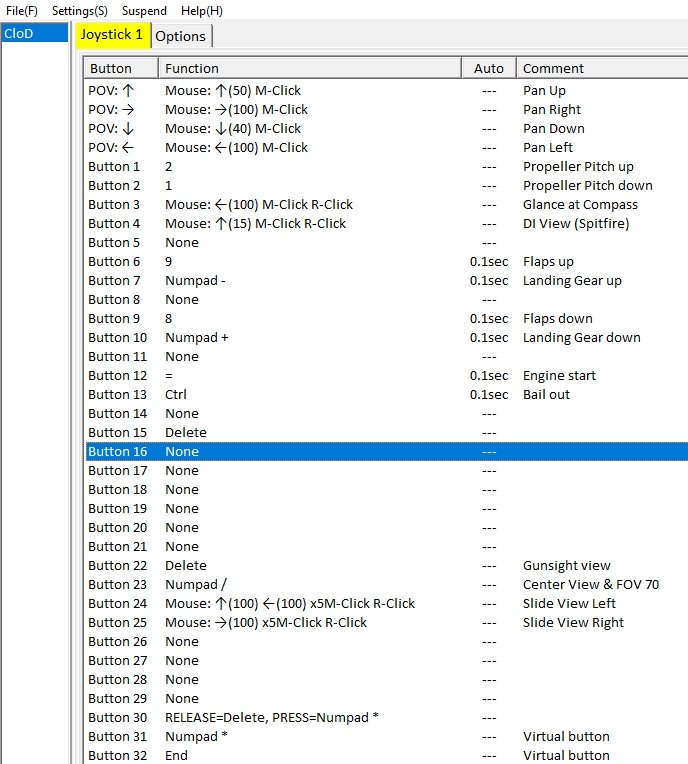Select the Button 7 row
Screen dimensions: 688x764
[387, 281]
